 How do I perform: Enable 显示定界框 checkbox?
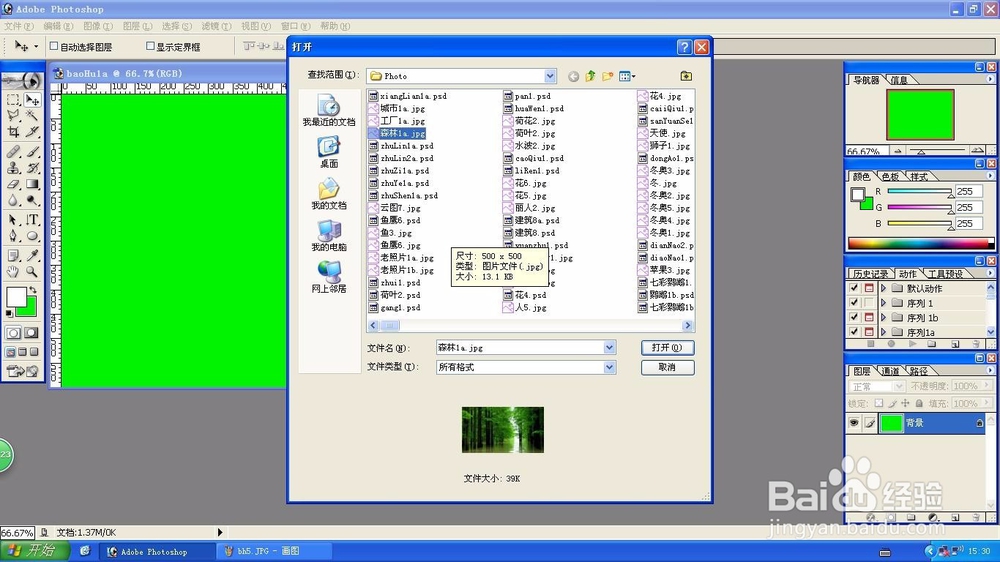[x=151, y=47]
